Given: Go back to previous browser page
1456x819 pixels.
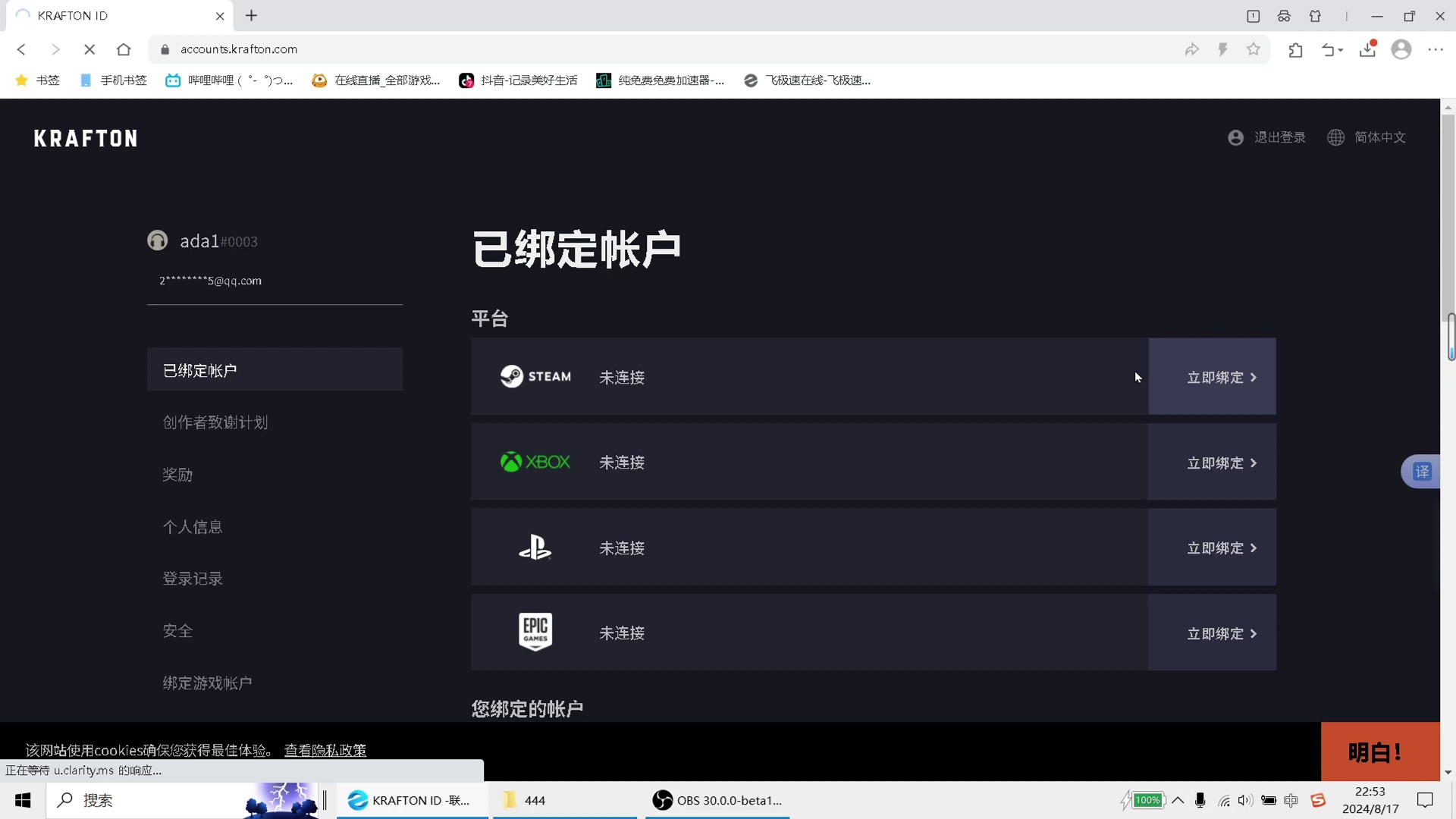Looking at the screenshot, I should pos(21,49).
